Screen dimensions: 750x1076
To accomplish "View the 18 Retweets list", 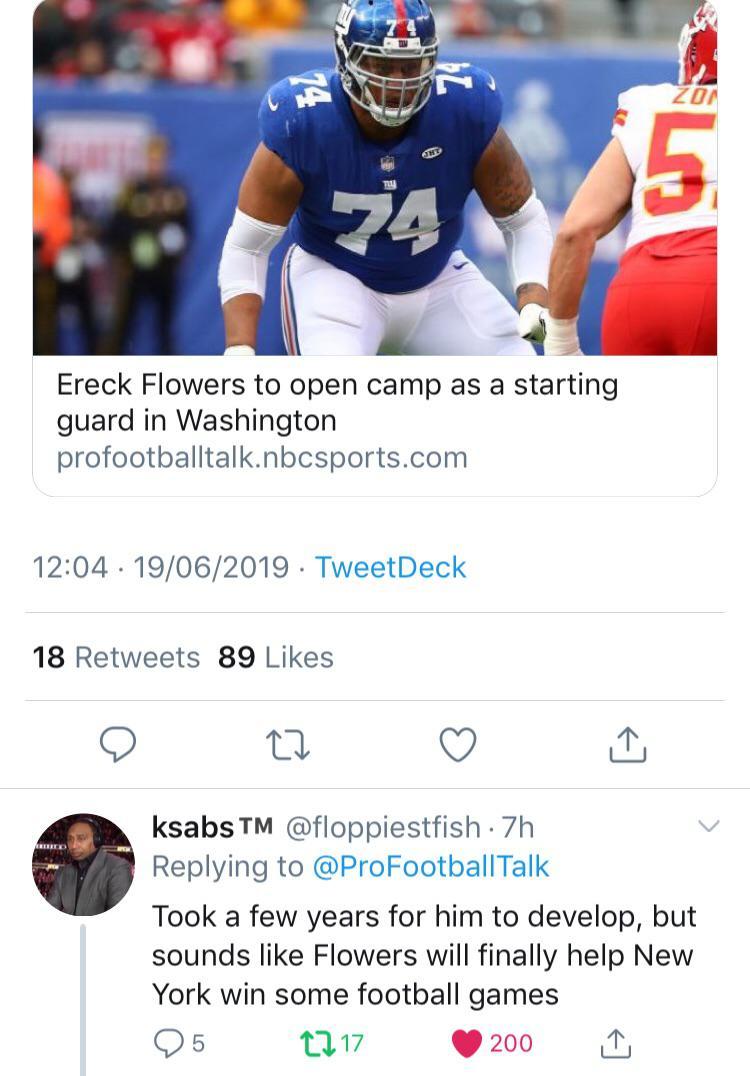I will click(x=116, y=657).
